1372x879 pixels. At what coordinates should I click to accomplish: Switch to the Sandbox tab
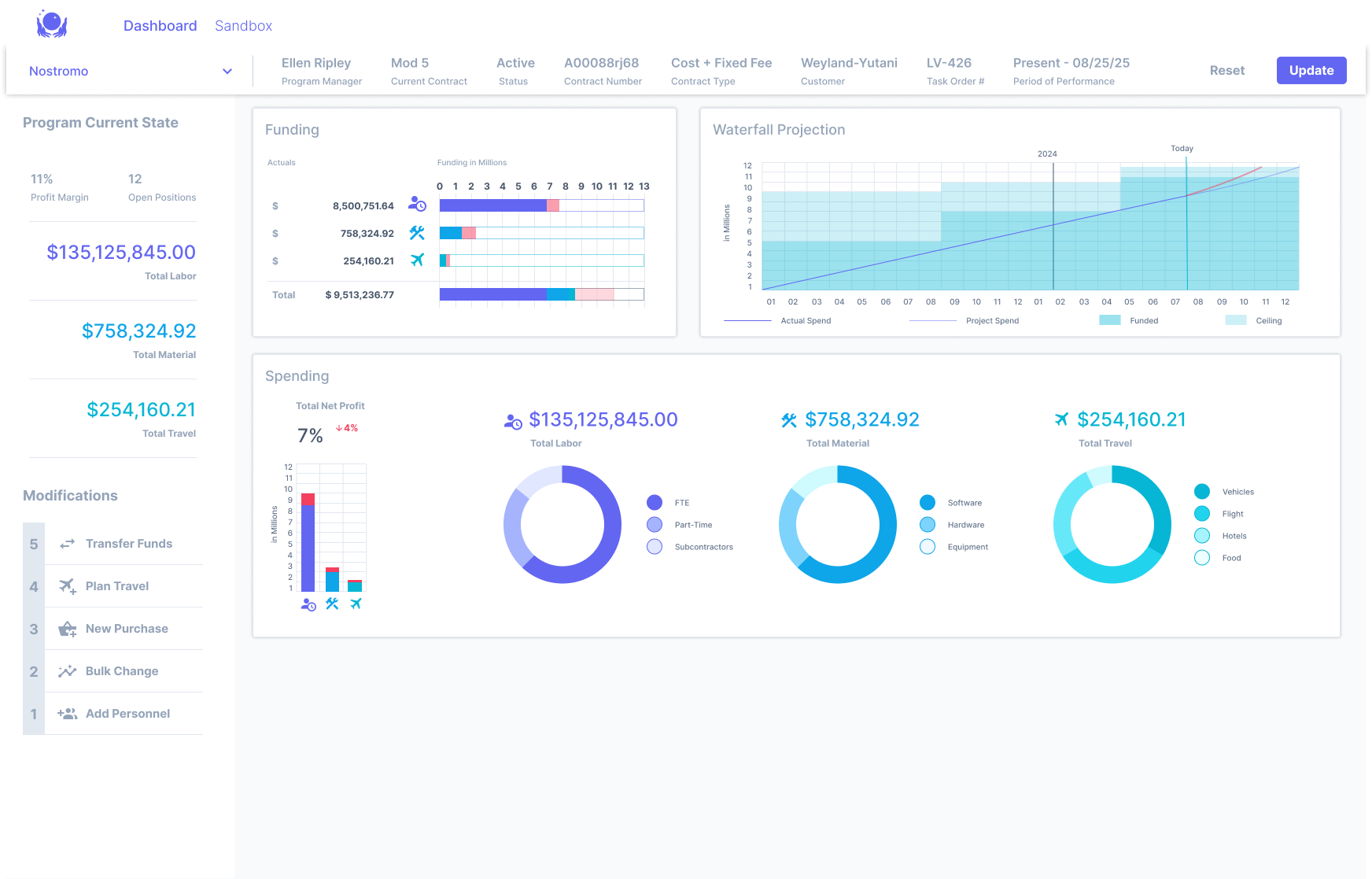point(244,26)
